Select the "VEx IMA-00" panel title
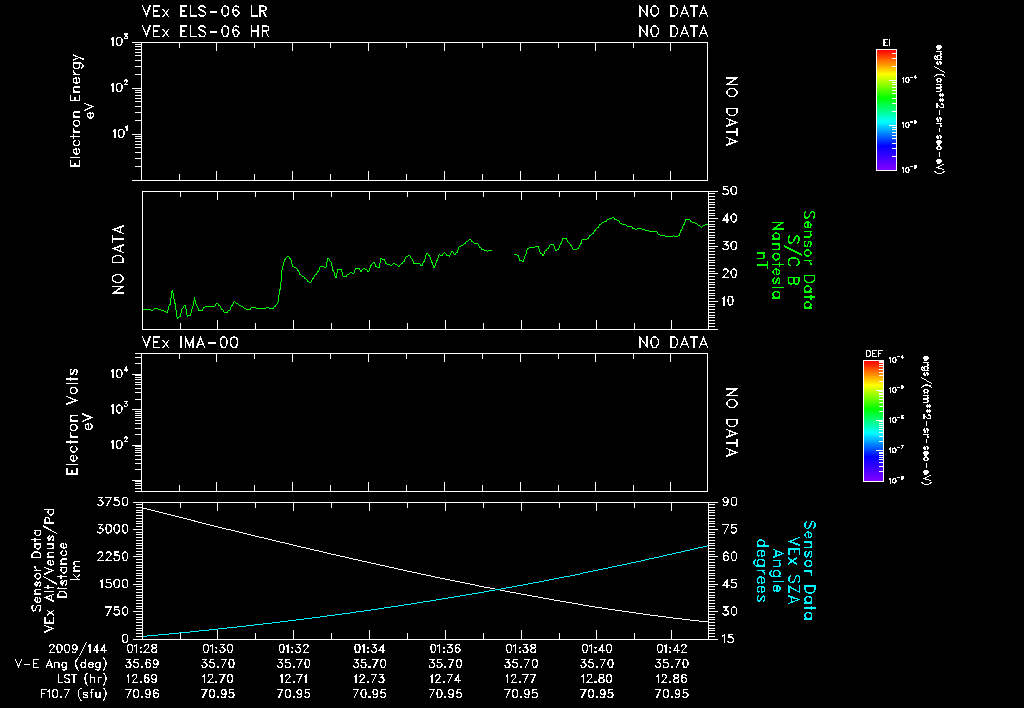This screenshot has height=708, width=1024. click(190, 343)
